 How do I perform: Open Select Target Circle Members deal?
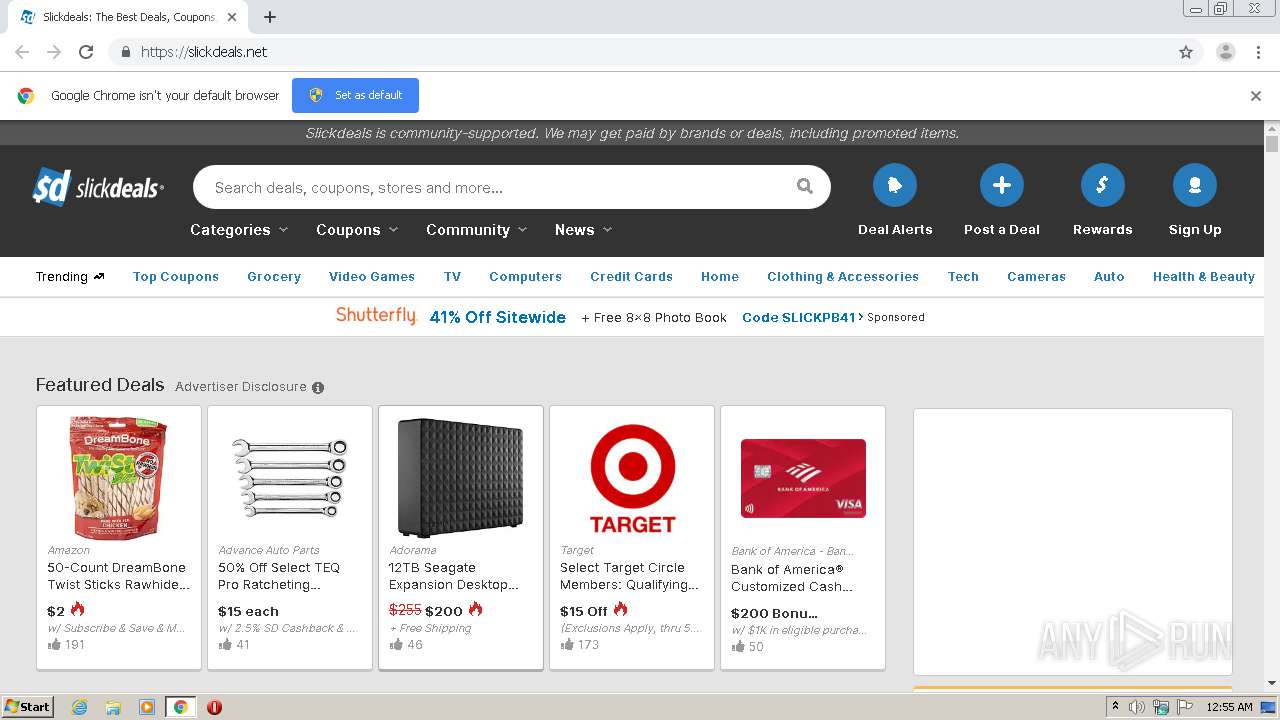pyautogui.click(x=629, y=576)
